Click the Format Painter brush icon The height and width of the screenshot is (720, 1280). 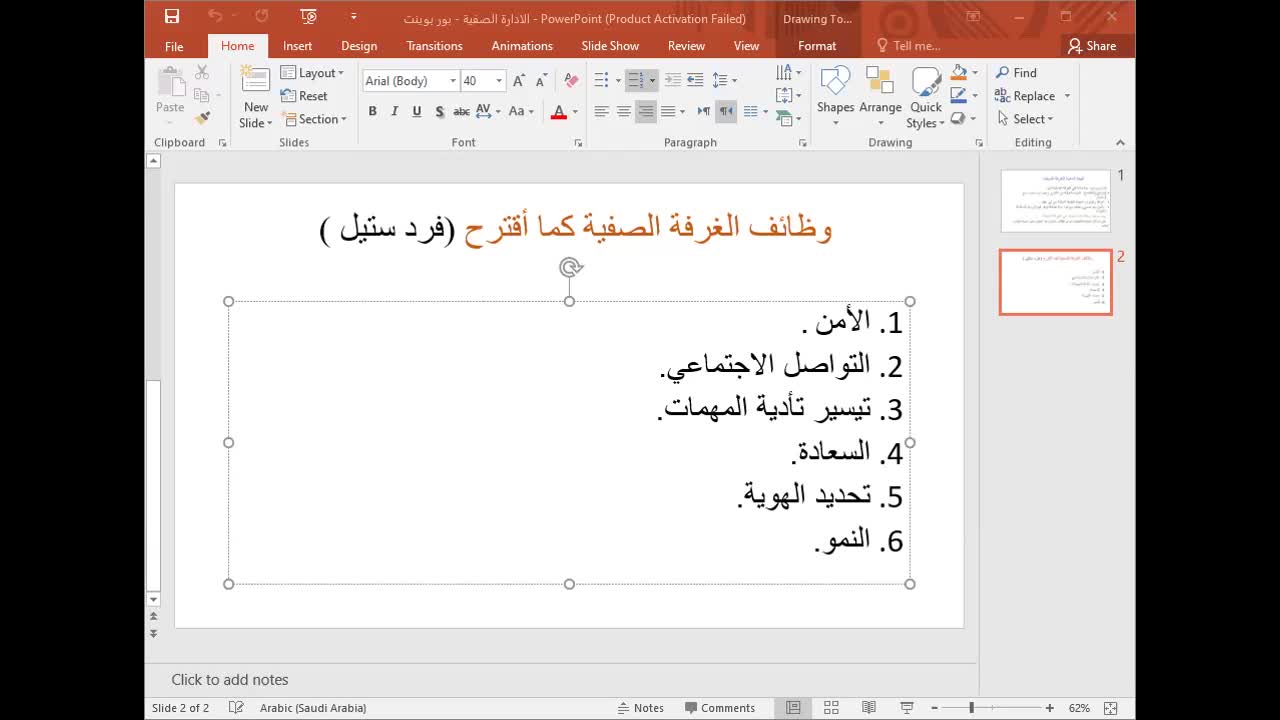coord(202,118)
